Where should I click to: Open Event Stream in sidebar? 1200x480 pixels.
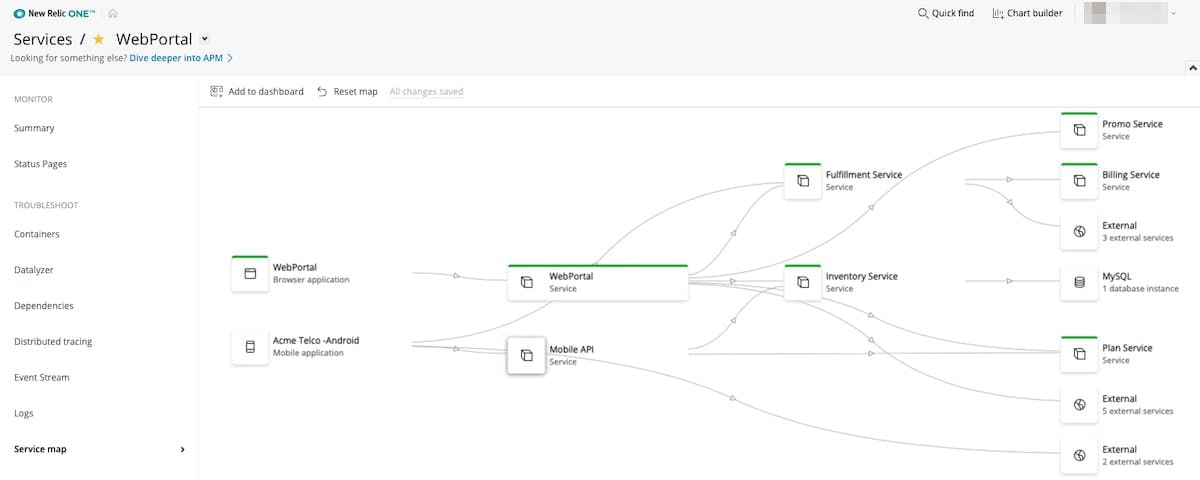click(42, 377)
